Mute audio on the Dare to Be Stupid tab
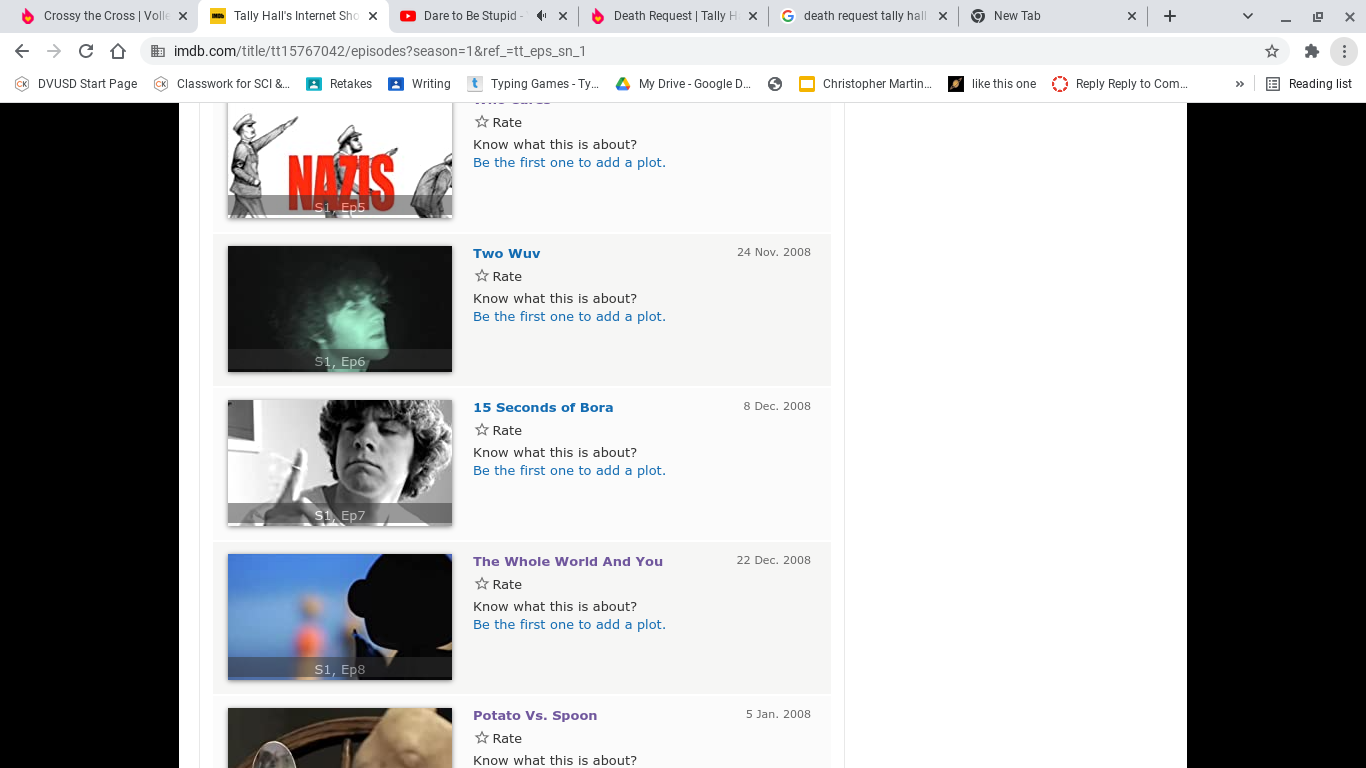 (541, 16)
